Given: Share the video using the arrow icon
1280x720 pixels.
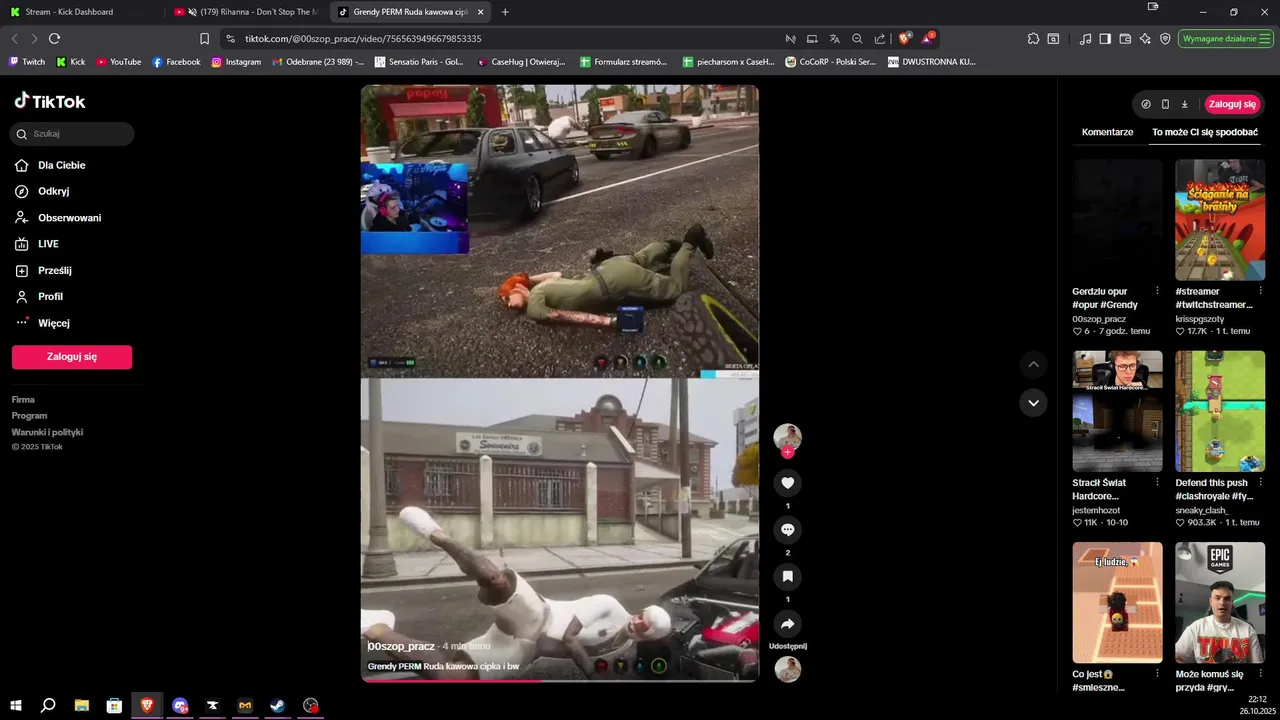Looking at the screenshot, I should point(787,624).
